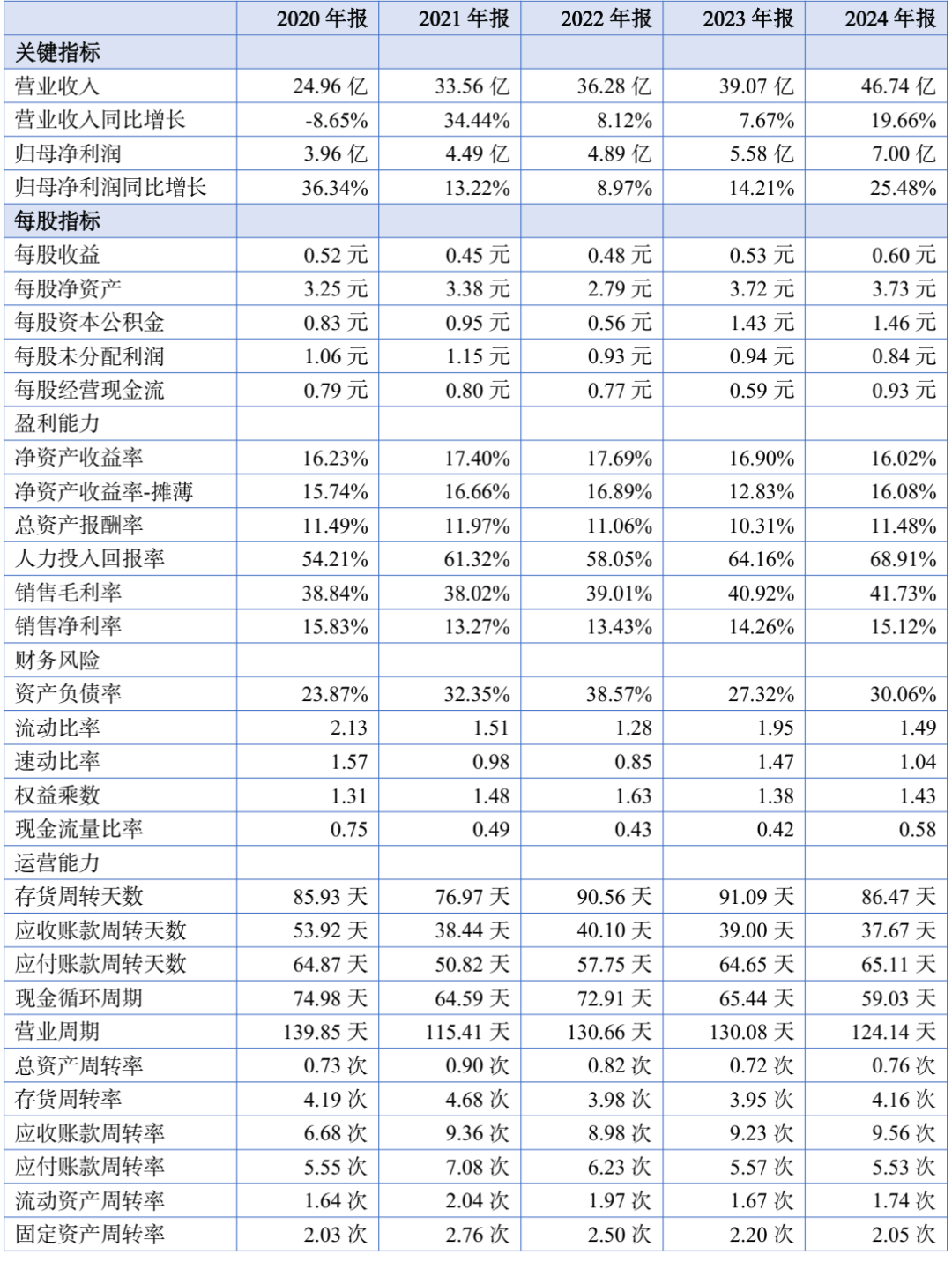Select the 每股指标 section header row

click(x=475, y=220)
